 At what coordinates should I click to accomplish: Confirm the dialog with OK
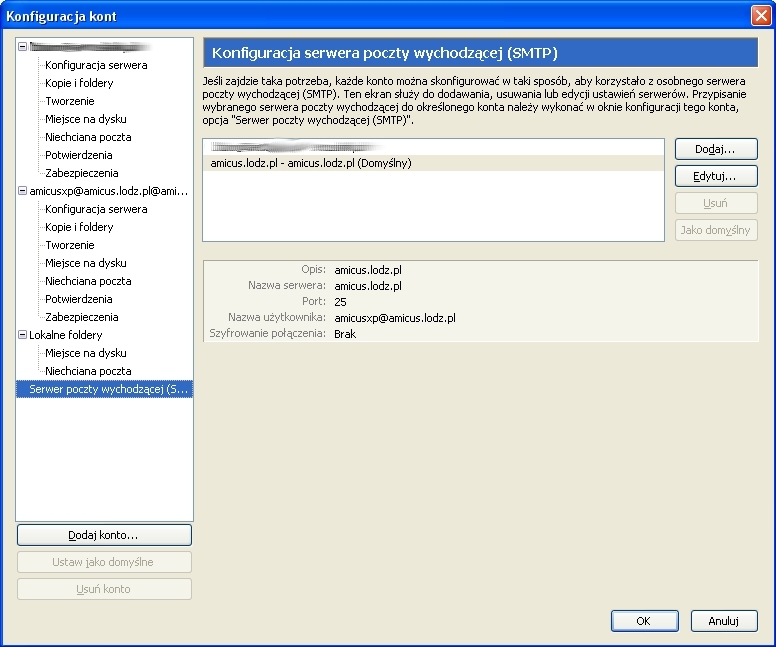[644, 621]
